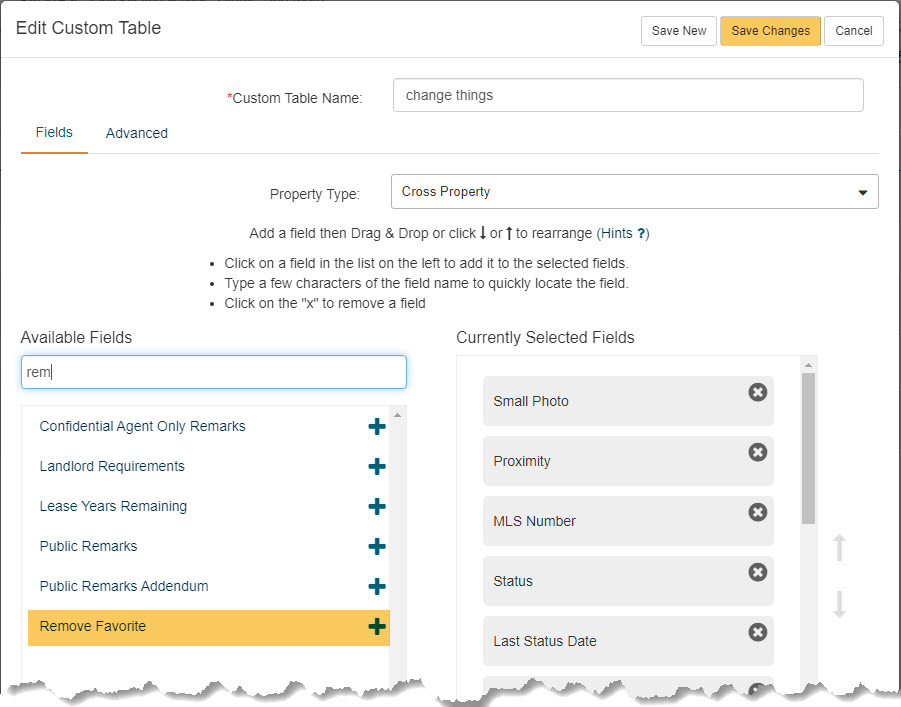Add Remove Favorite using its plus icon
The height and width of the screenshot is (707, 901).
coord(377,627)
